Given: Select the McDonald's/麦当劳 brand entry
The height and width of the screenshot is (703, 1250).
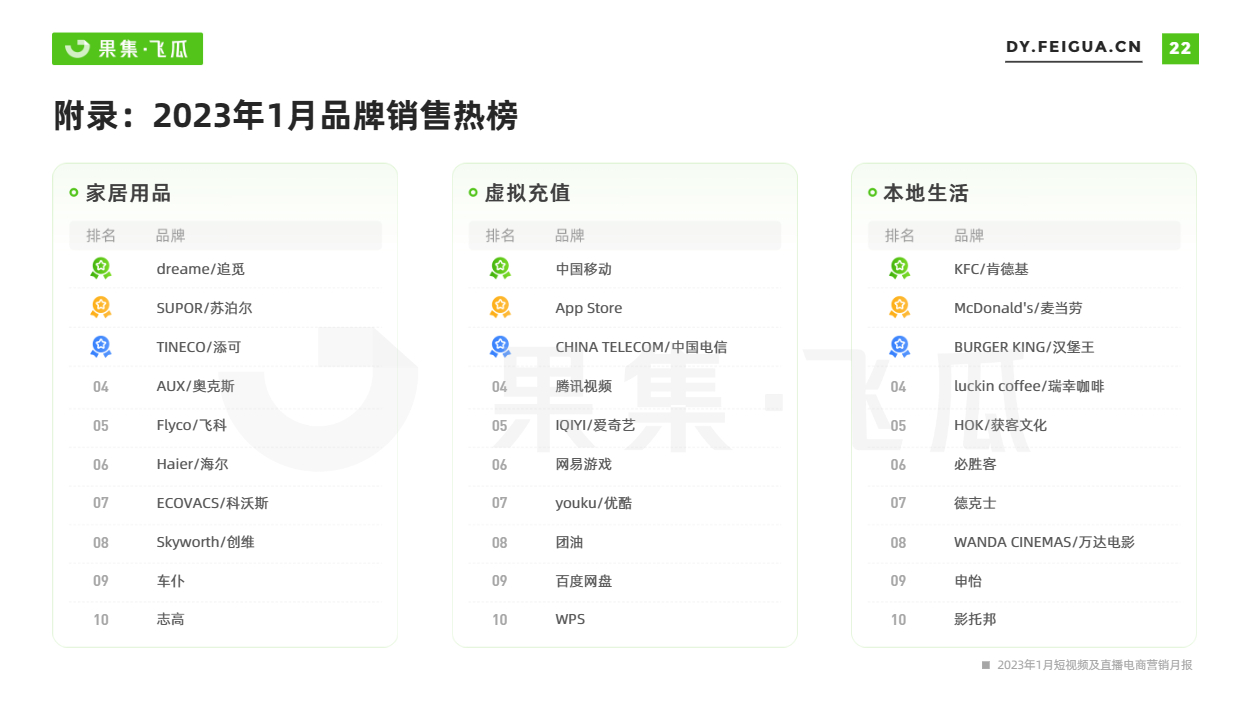Looking at the screenshot, I should (x=1018, y=308).
